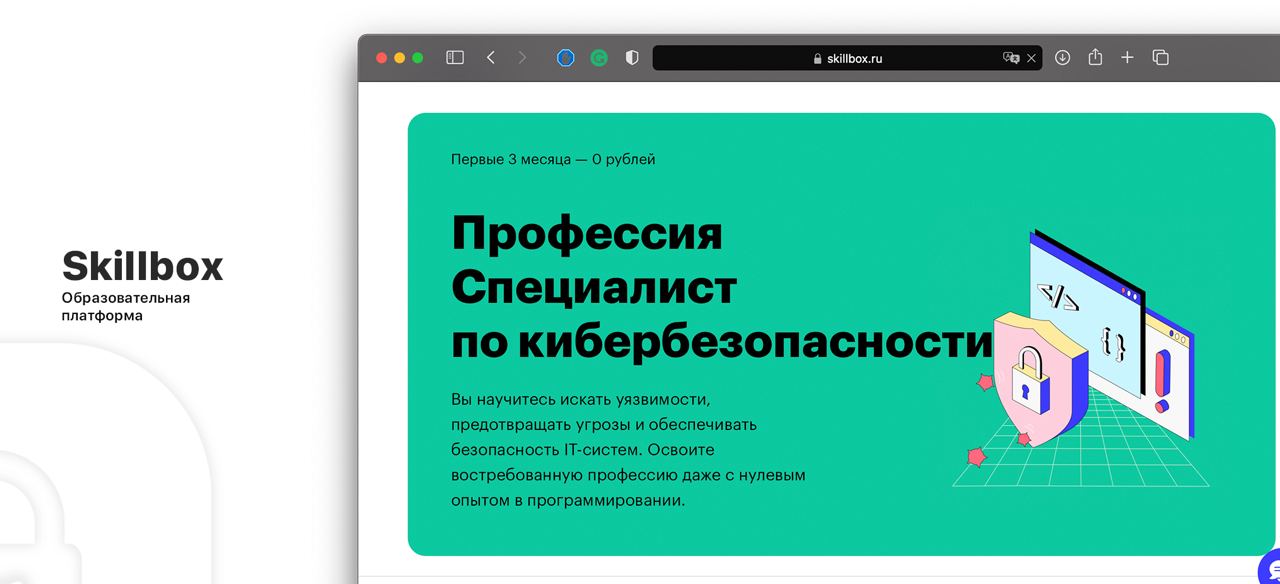
Task: Click the paragraph starting 'Вы научитесь искать уязвимости'
Action: pos(628,449)
